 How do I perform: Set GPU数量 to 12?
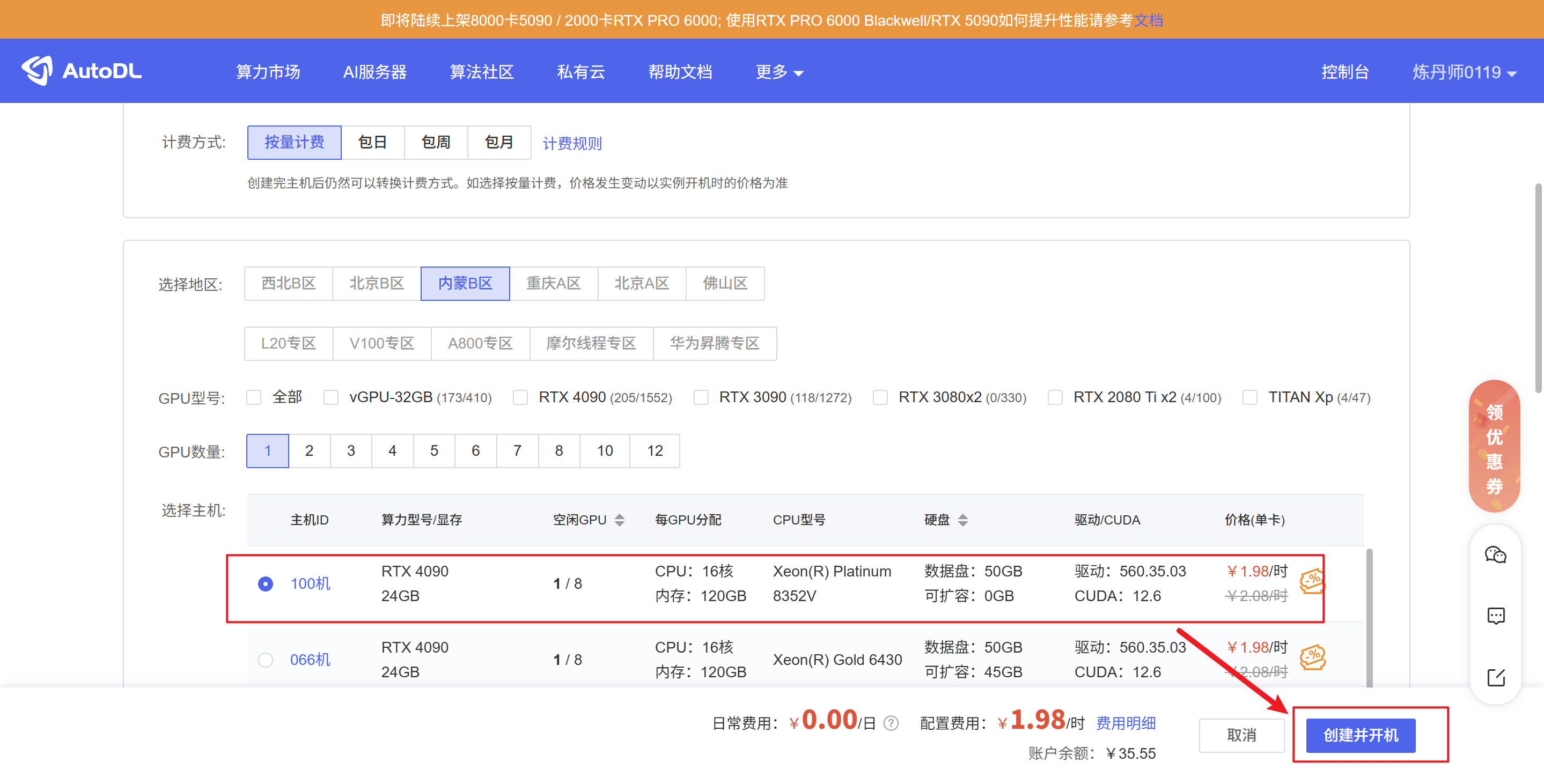point(655,450)
